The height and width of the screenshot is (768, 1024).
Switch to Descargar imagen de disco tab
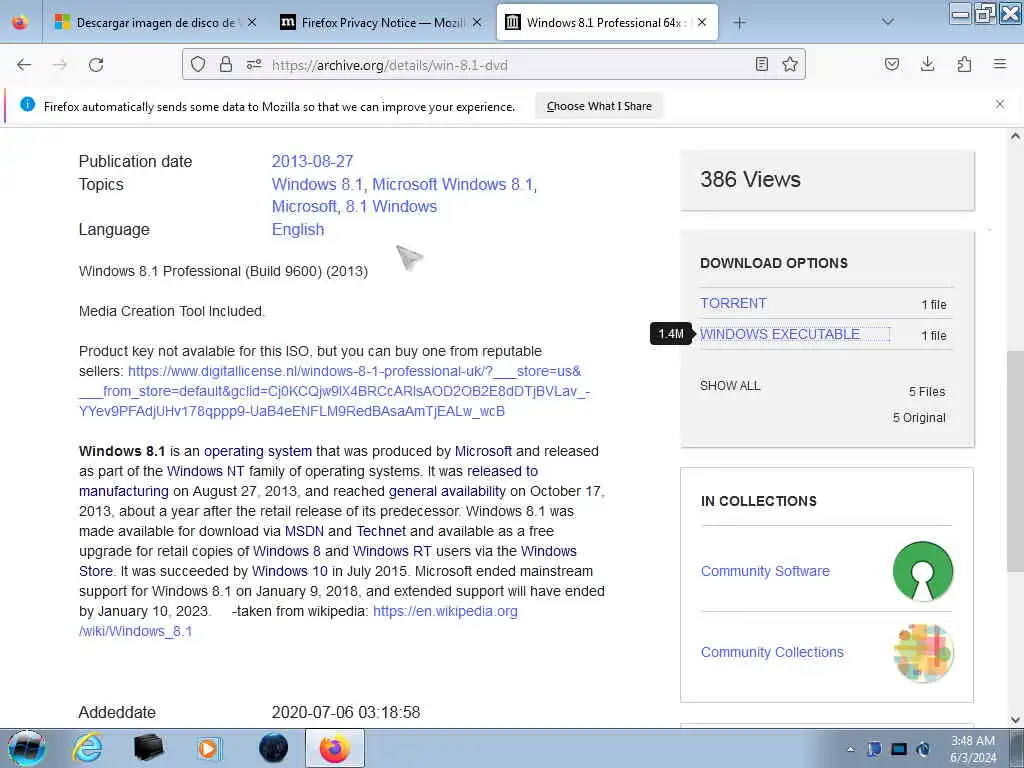point(155,23)
